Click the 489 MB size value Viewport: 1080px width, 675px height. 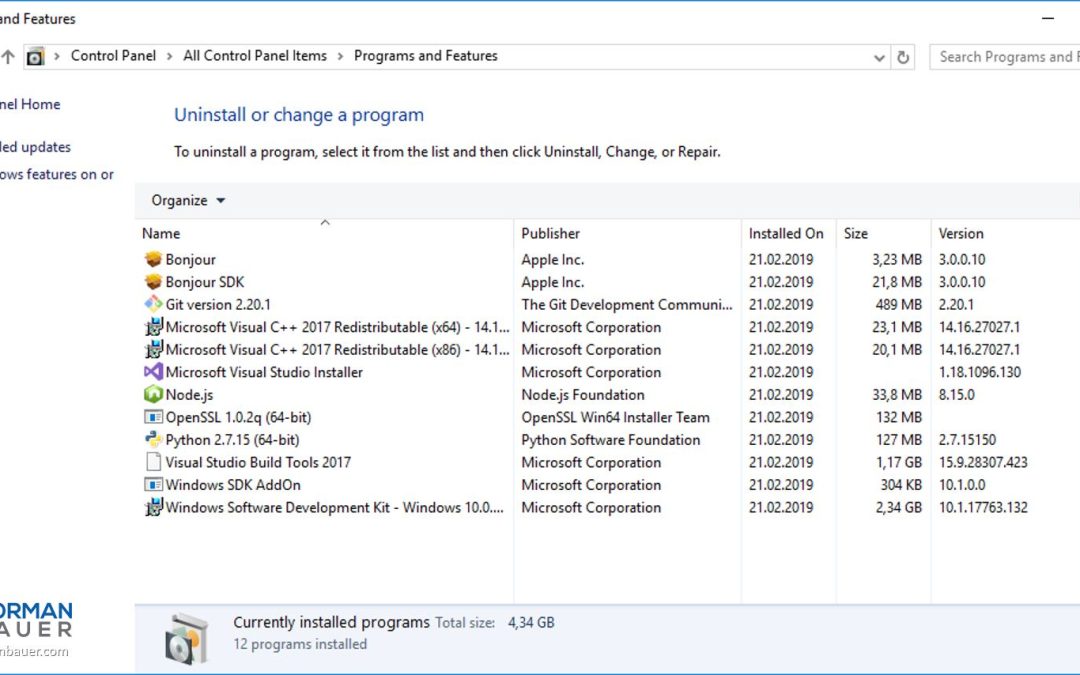pyautogui.click(x=898, y=304)
